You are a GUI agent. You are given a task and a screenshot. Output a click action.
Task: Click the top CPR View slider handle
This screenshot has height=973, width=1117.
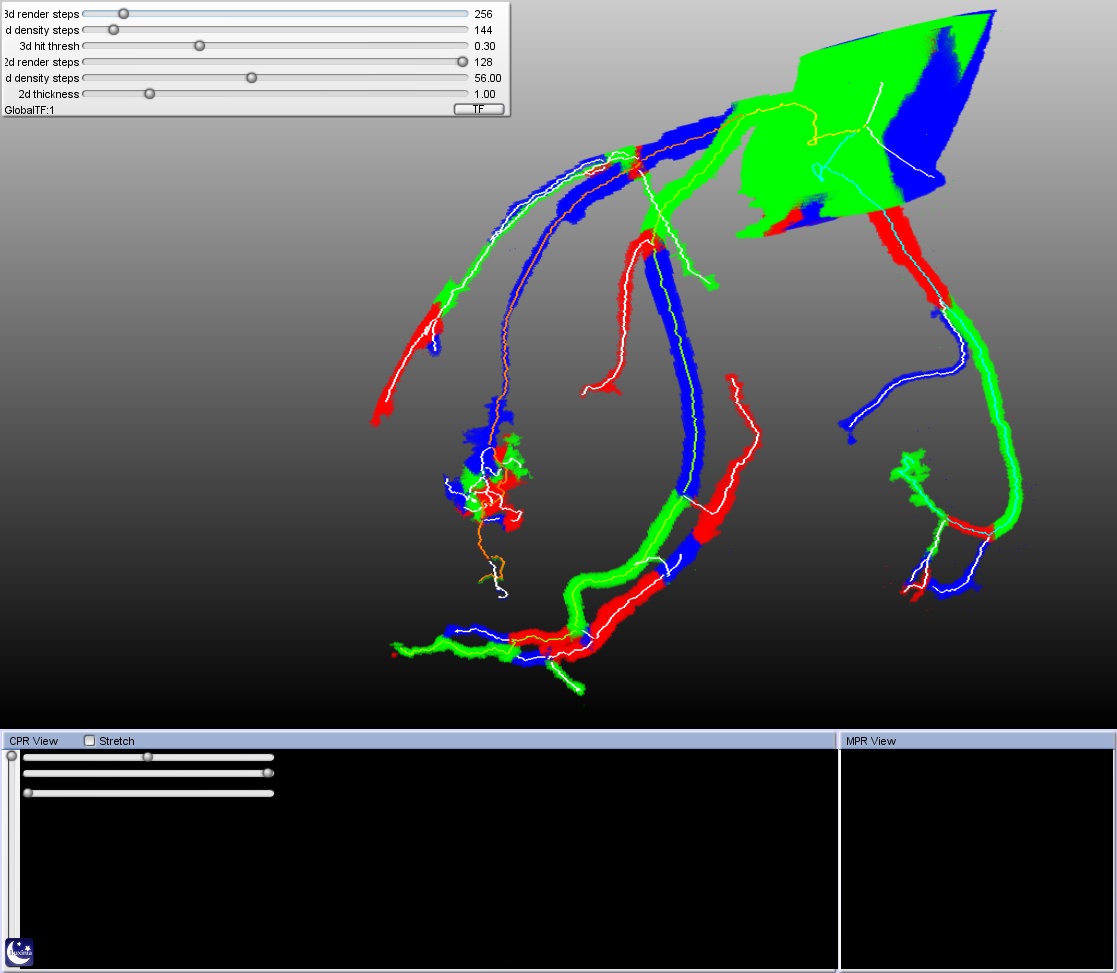pos(148,757)
